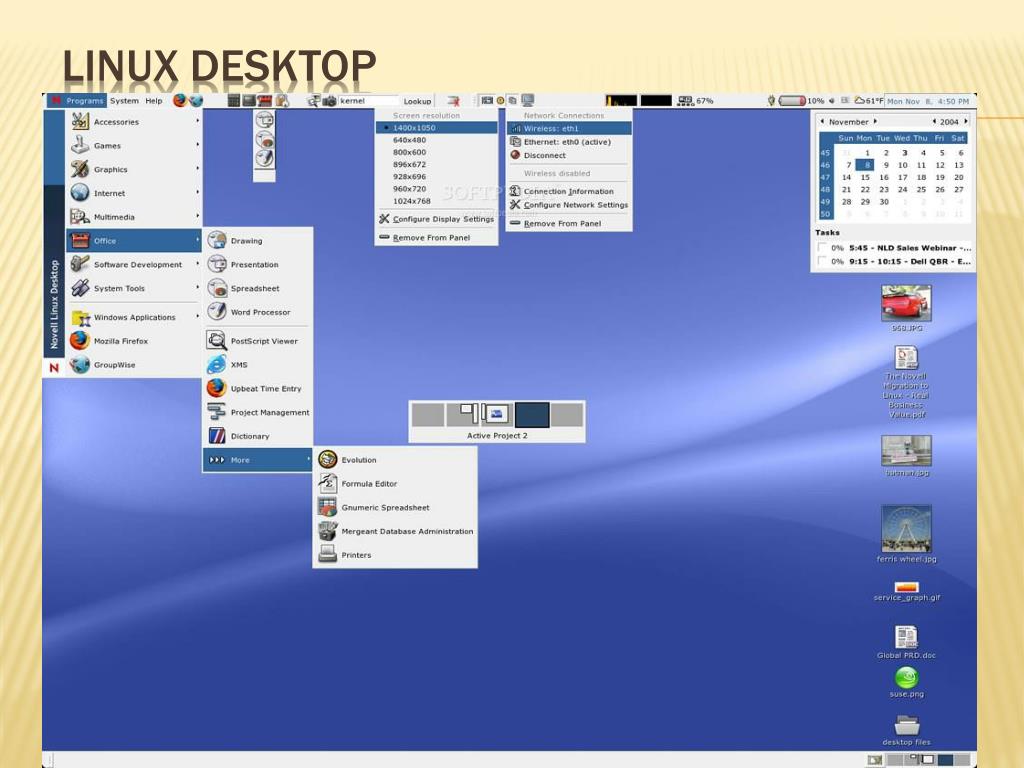Expand the Windows Applications submenu
Viewport: 1024px width, 768px height.
pyautogui.click(x=135, y=317)
